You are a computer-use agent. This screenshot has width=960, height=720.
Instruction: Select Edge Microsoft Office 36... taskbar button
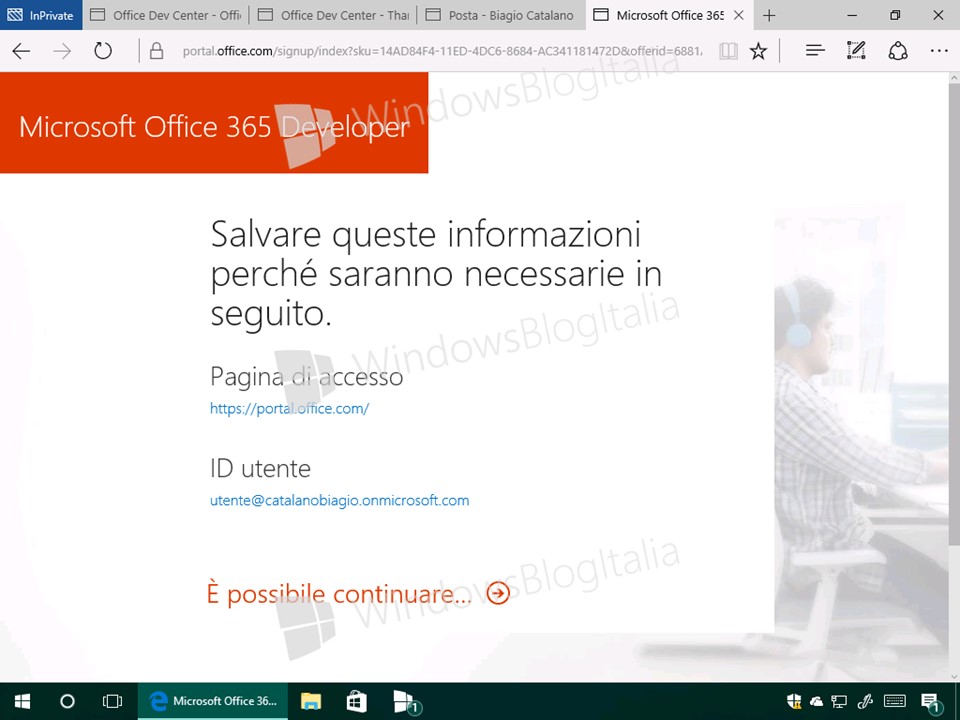(212, 701)
